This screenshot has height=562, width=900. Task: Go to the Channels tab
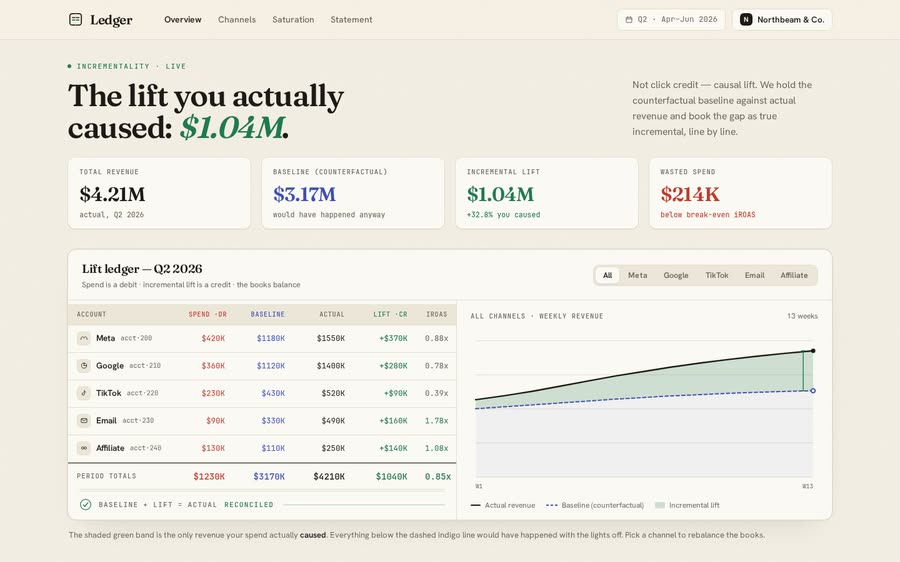[236, 20]
